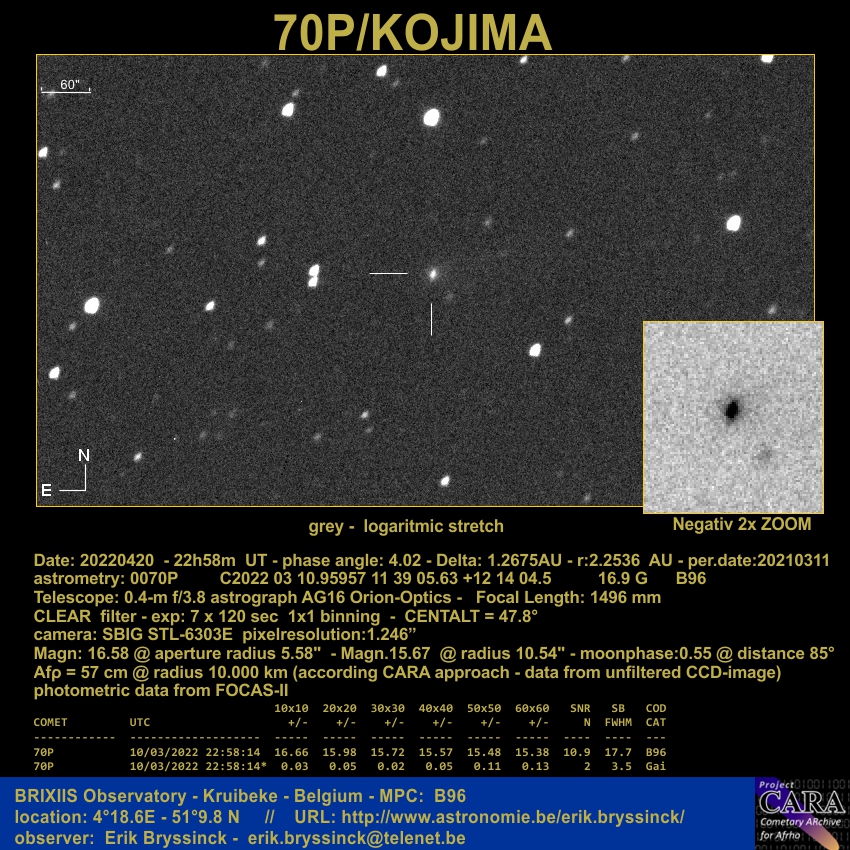Open the astronomie.be observer URL
850x850 pixels.
tap(513, 817)
